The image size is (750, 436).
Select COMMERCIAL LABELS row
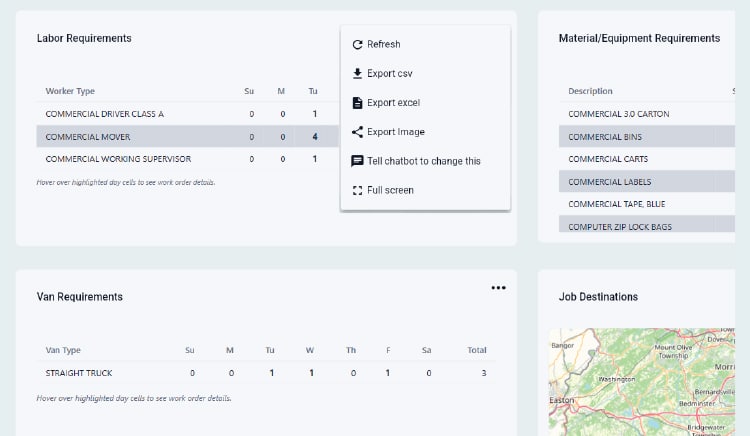click(x=647, y=182)
